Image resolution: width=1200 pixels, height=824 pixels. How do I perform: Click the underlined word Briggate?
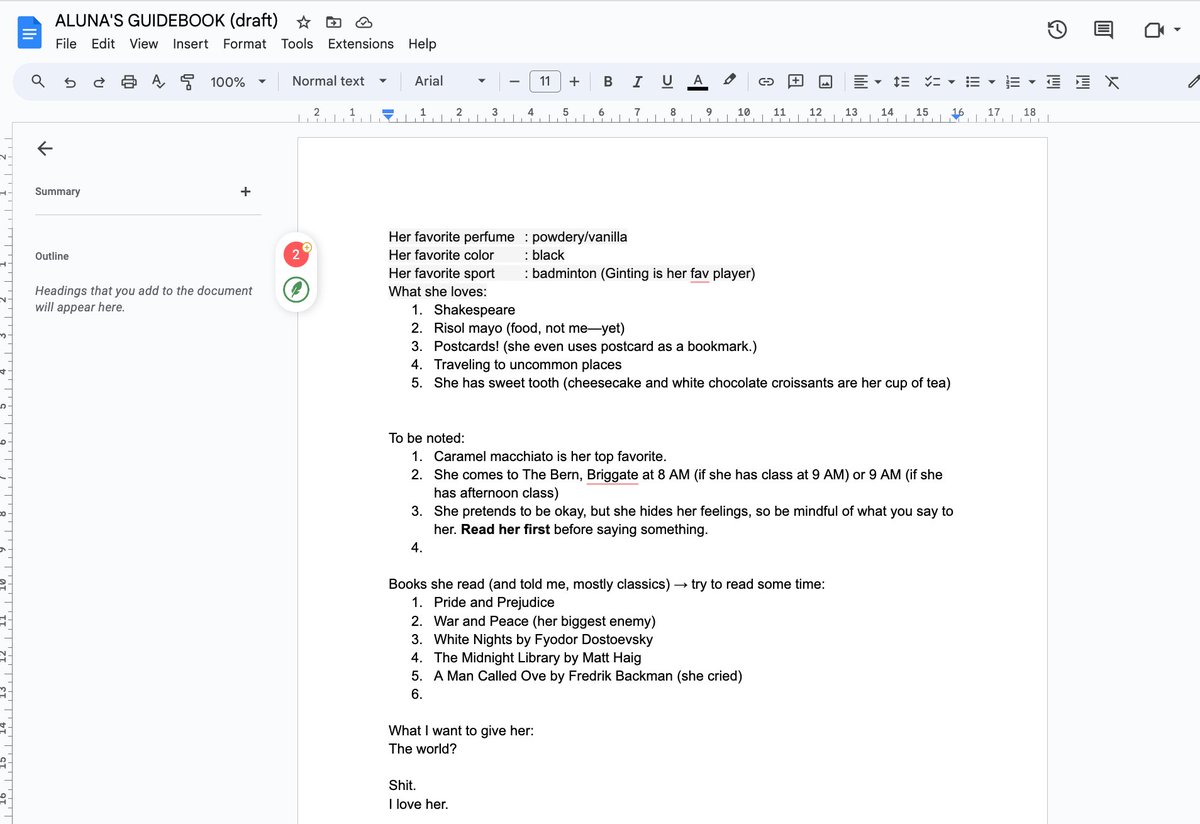tap(612, 475)
